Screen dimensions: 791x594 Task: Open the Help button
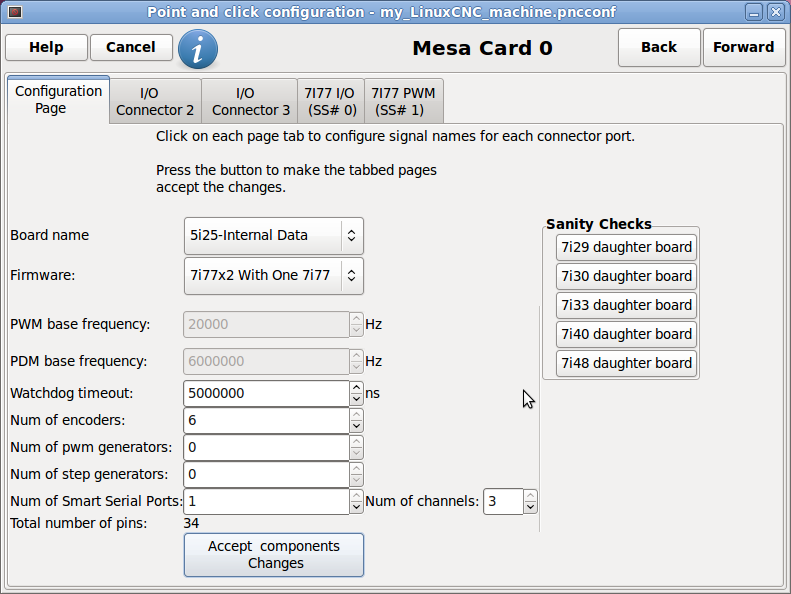46,47
